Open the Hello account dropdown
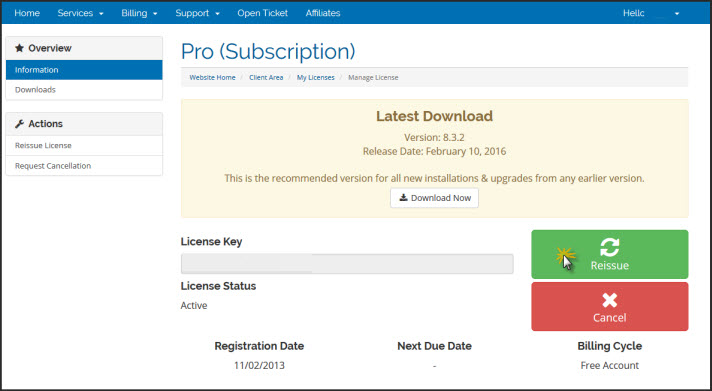 [651, 13]
